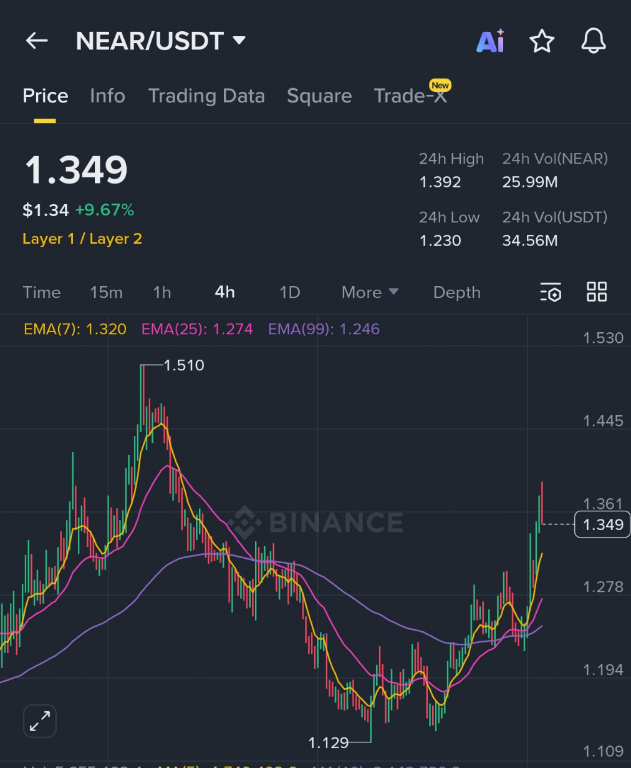Tap the 24h Low value 1.230
The image size is (631, 768).
pyautogui.click(x=440, y=241)
